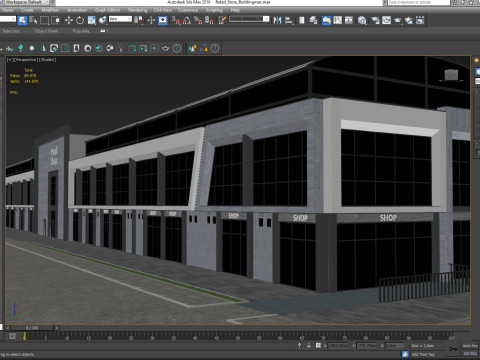Click the Mirror tool
The height and width of the screenshot is (360, 480).
pyautogui.click(x=277, y=20)
